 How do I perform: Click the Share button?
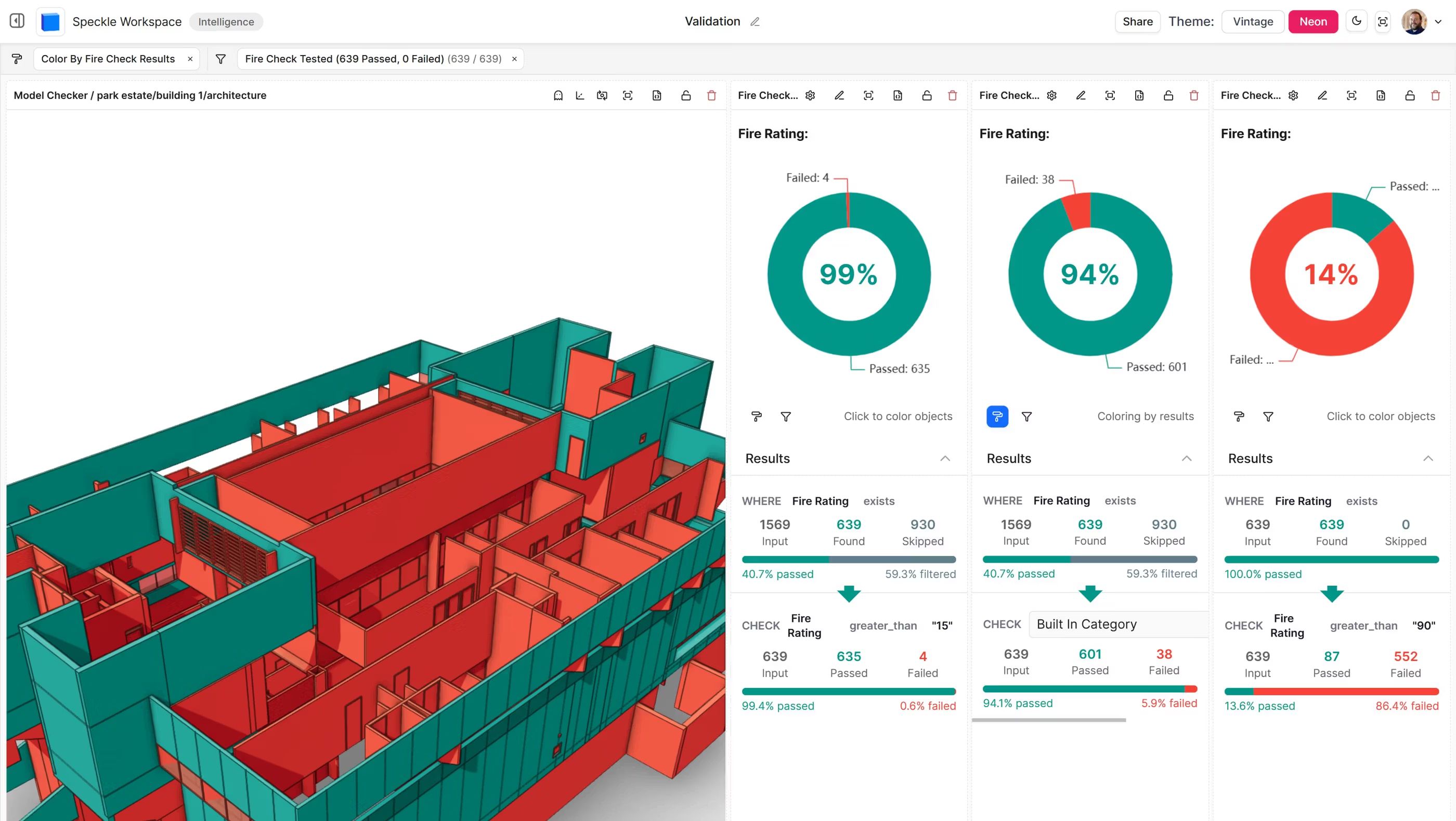click(x=1137, y=21)
